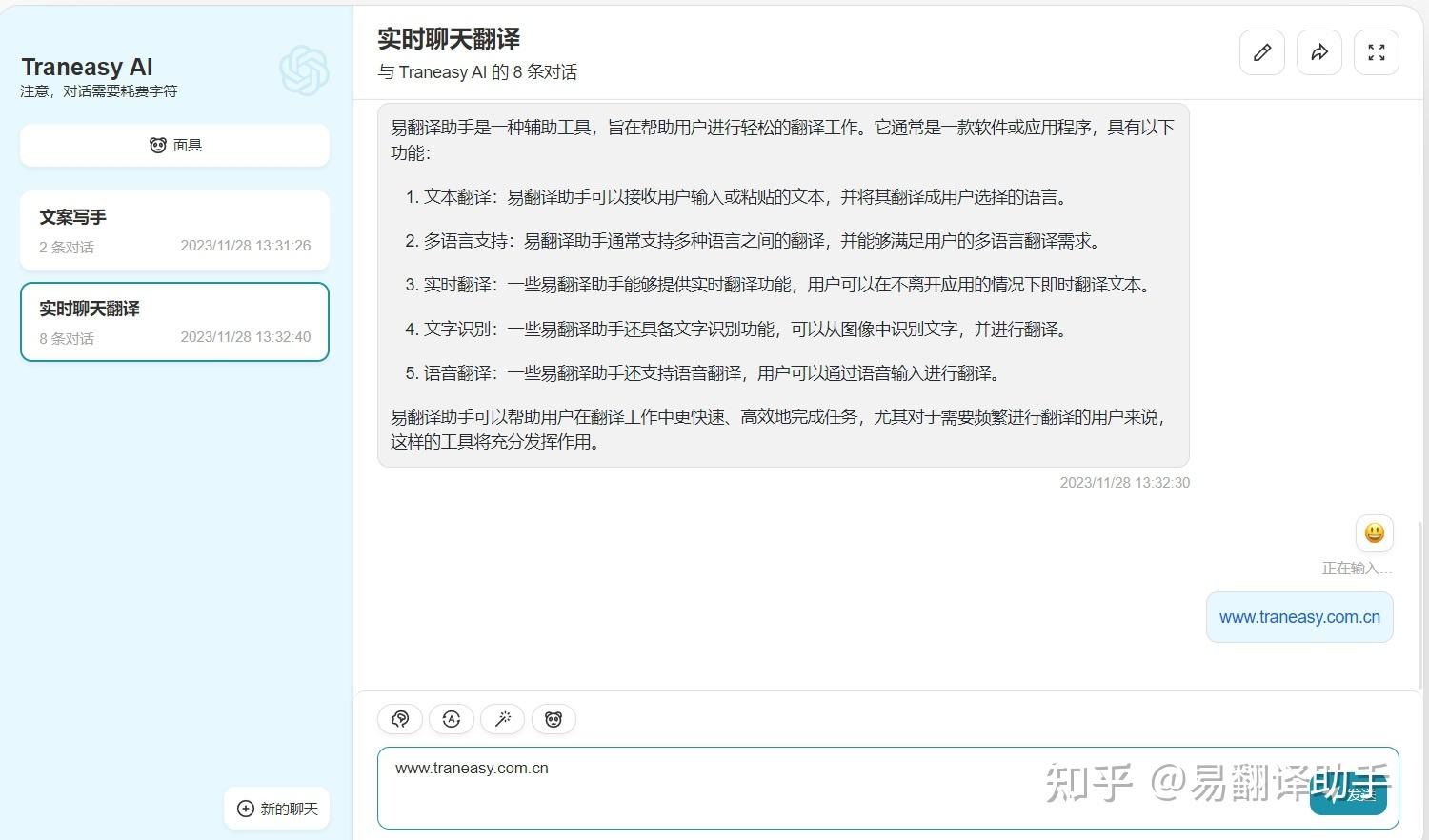Switch to the 文案写手 chat session
The image size is (1429, 840).
[x=174, y=230]
